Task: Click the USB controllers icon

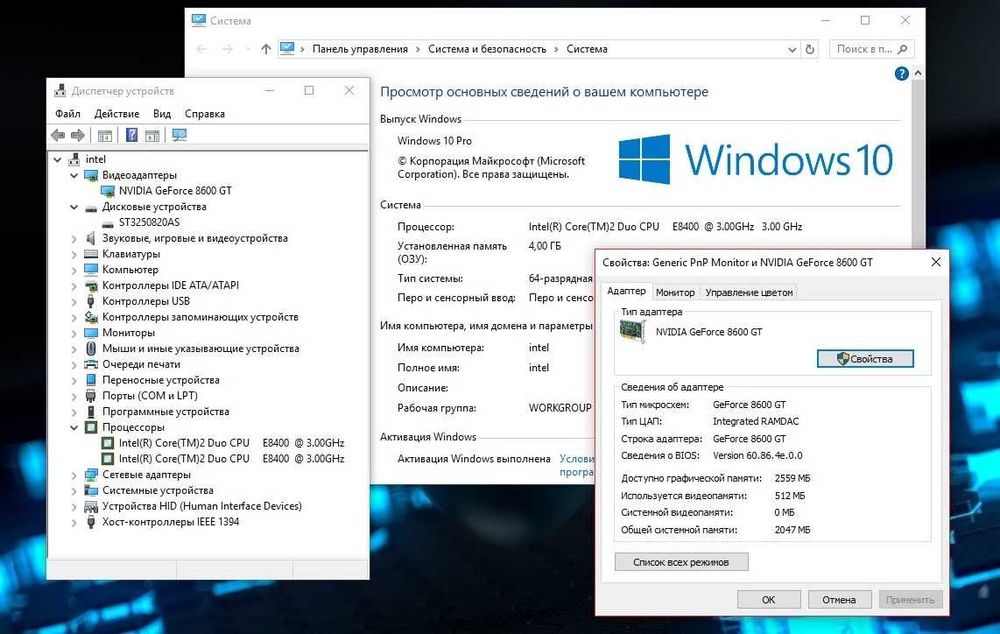Action: pos(91,301)
